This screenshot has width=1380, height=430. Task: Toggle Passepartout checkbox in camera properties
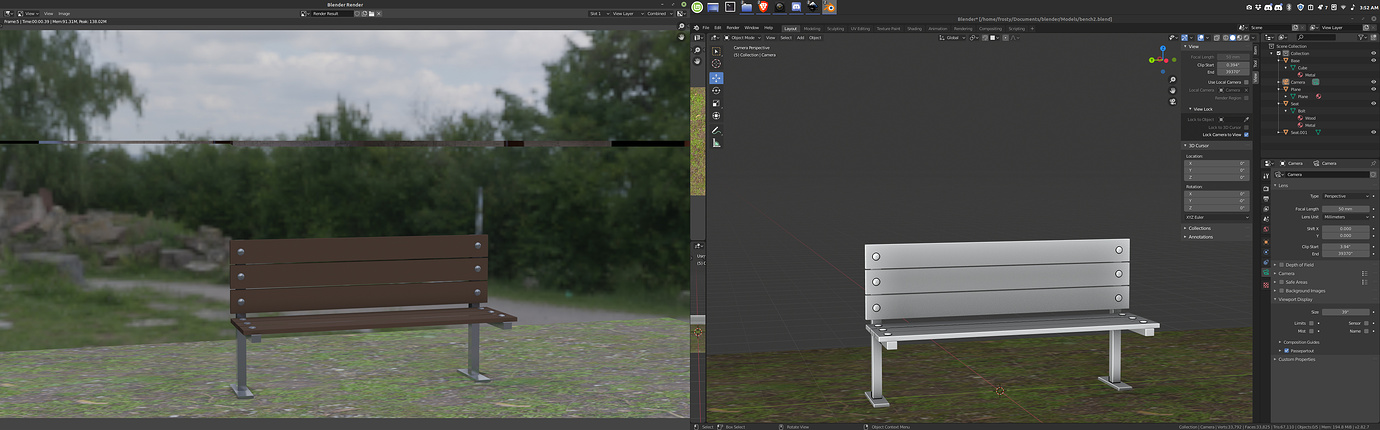1286,350
